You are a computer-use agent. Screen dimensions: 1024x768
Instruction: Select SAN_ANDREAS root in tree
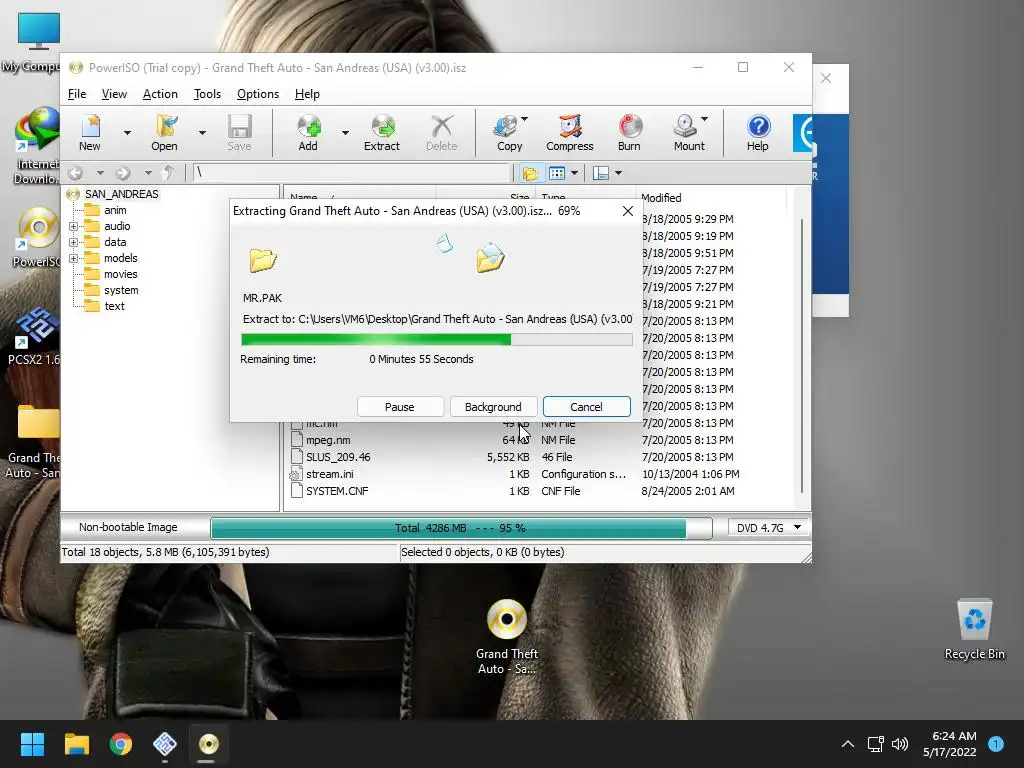[121, 194]
